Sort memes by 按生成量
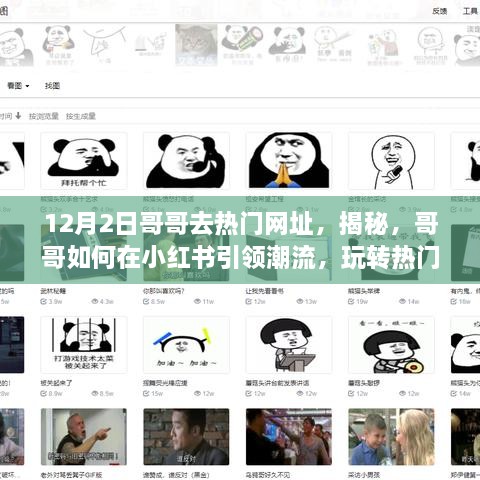This screenshot has height=480, width=480. (81, 116)
